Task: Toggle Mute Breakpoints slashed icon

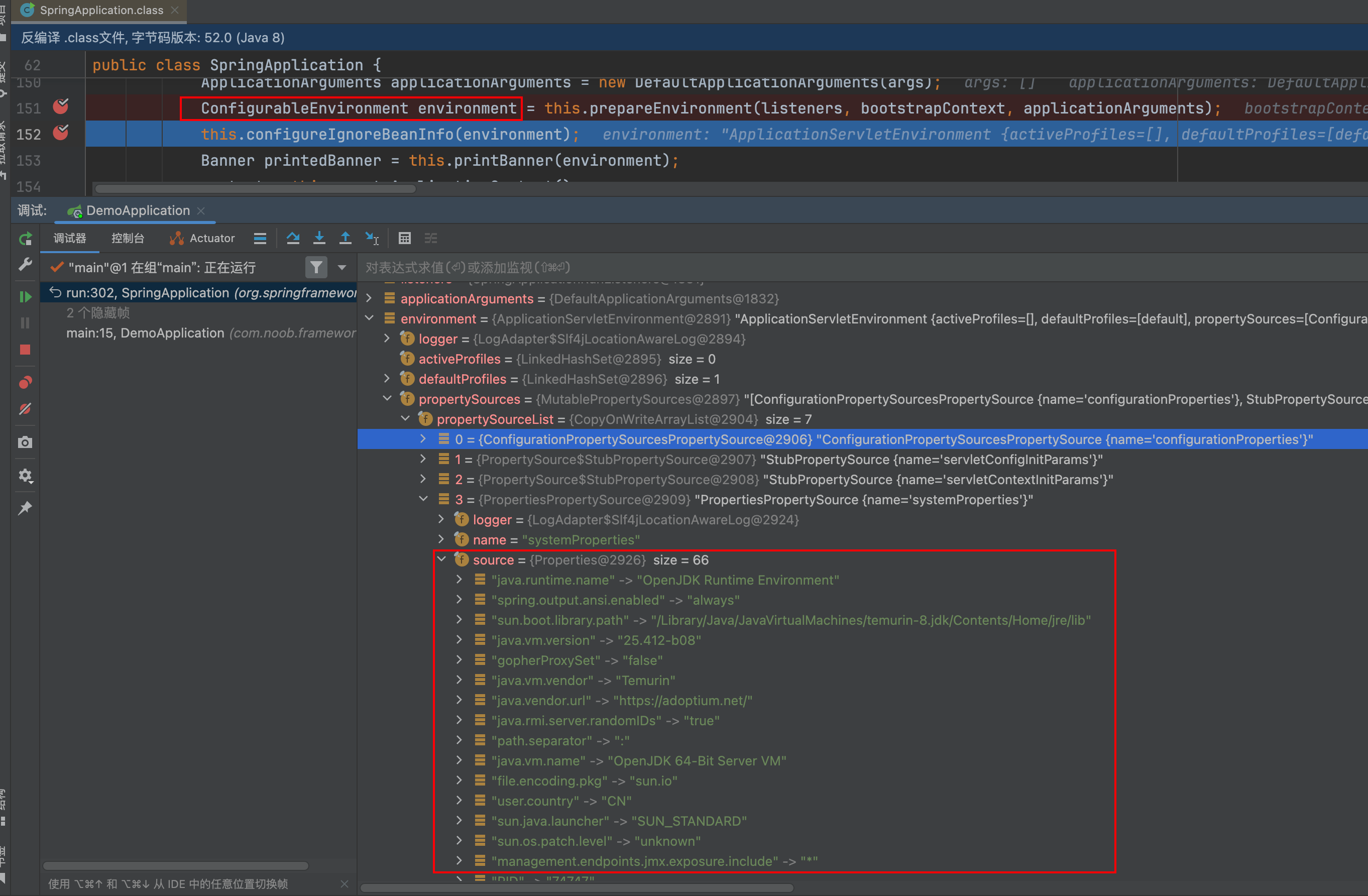Action: (25, 409)
